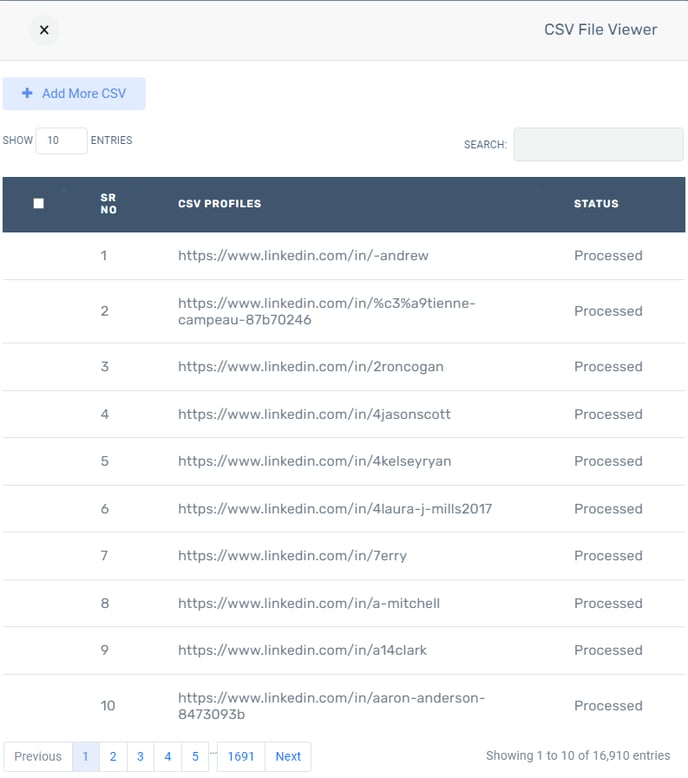Go to pagination page 3

click(140, 756)
